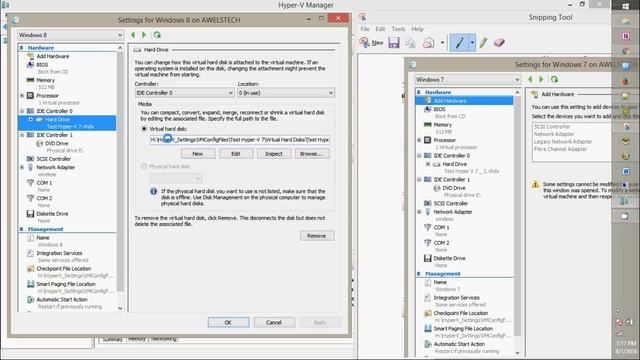Collapse the Hardware section in Windows 8 settings
Image resolution: width=640 pixels, height=360 pixels.
pos(21,48)
